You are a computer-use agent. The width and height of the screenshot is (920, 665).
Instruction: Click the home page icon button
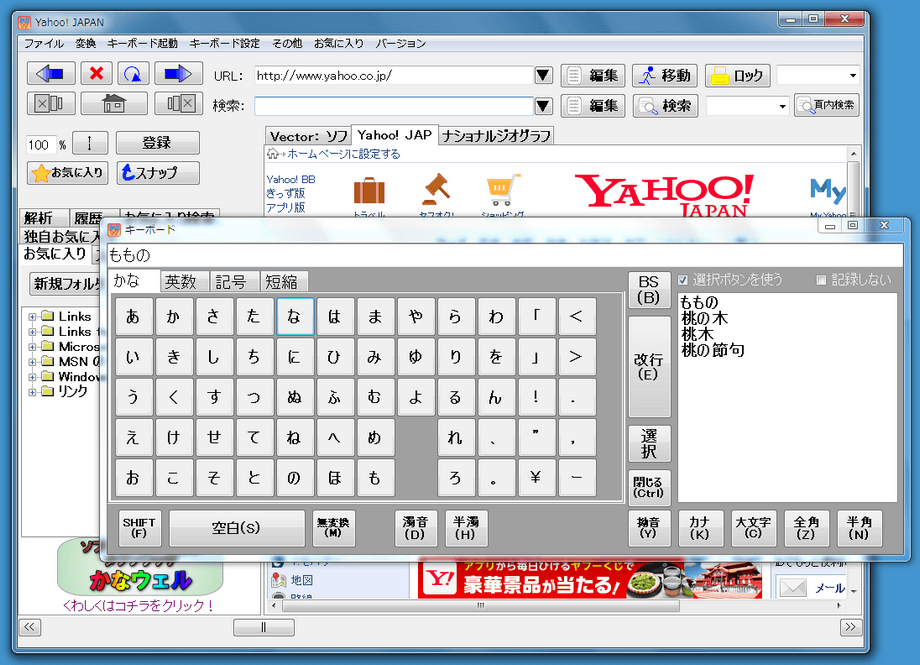click(x=114, y=104)
